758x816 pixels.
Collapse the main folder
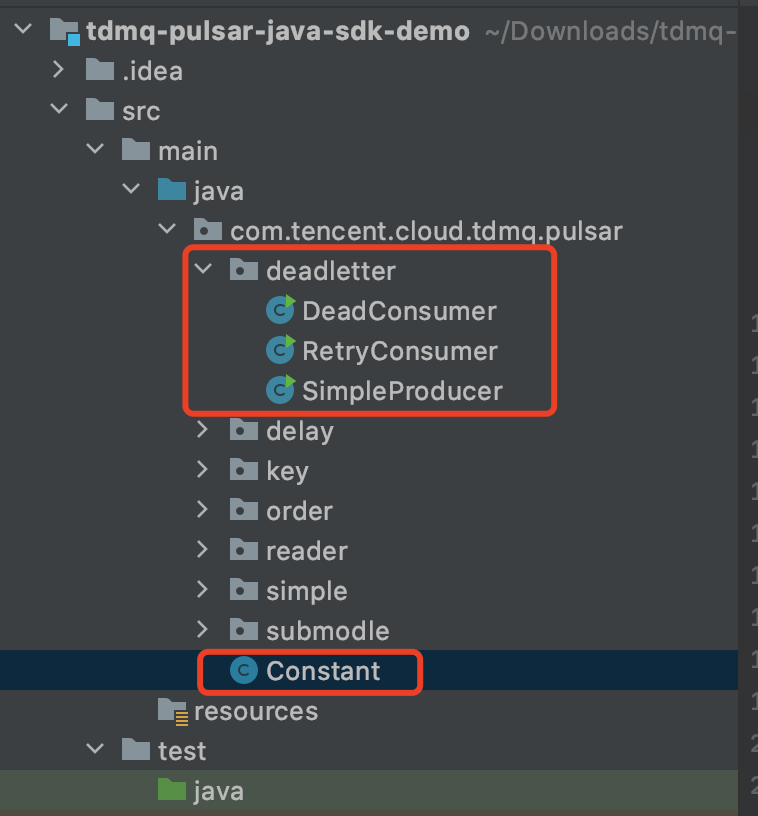[x=95, y=149]
